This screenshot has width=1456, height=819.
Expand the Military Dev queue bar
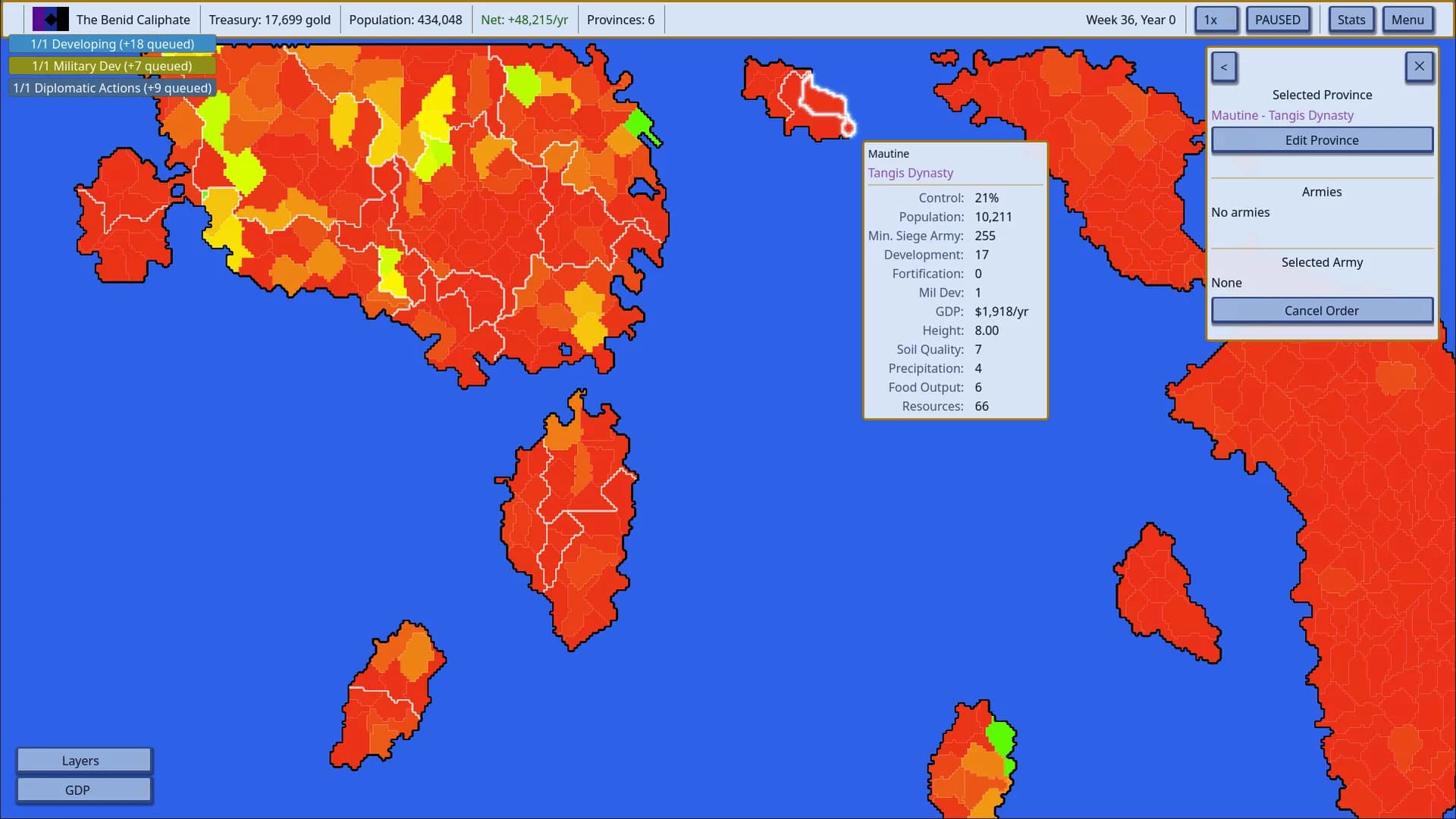pos(112,66)
